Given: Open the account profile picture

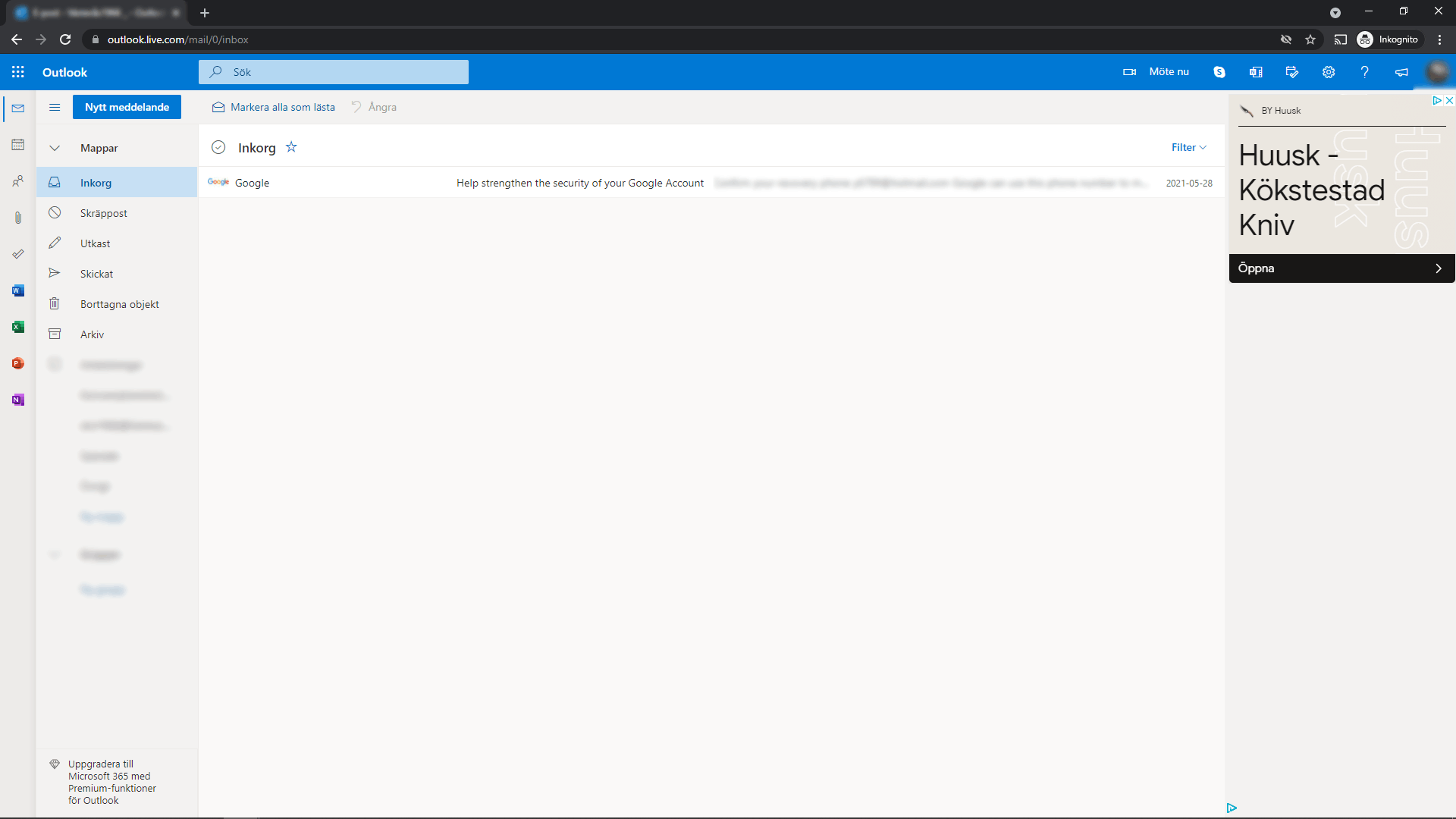Looking at the screenshot, I should click(1438, 72).
